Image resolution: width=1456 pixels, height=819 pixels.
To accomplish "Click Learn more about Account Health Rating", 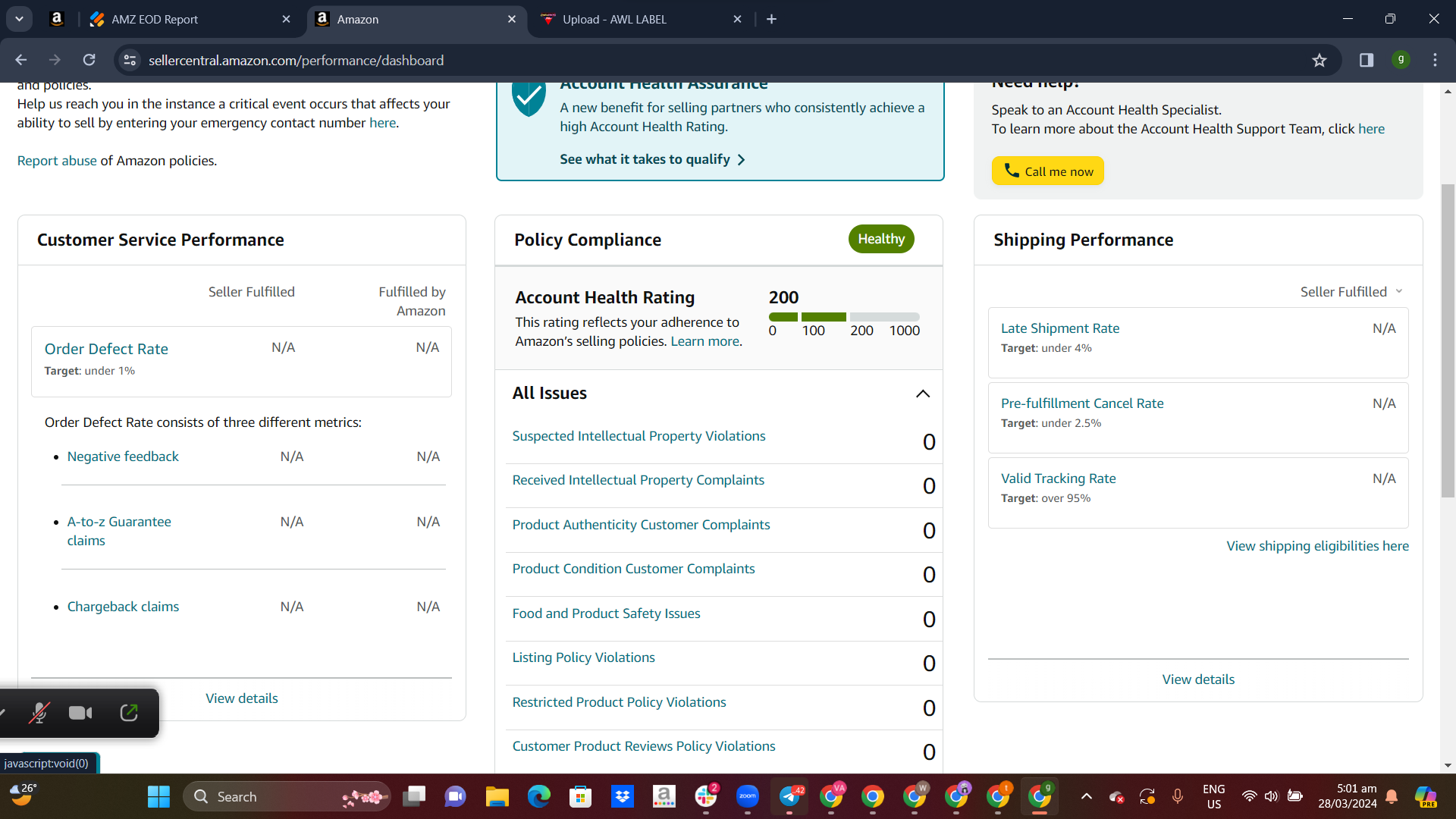I will [704, 341].
